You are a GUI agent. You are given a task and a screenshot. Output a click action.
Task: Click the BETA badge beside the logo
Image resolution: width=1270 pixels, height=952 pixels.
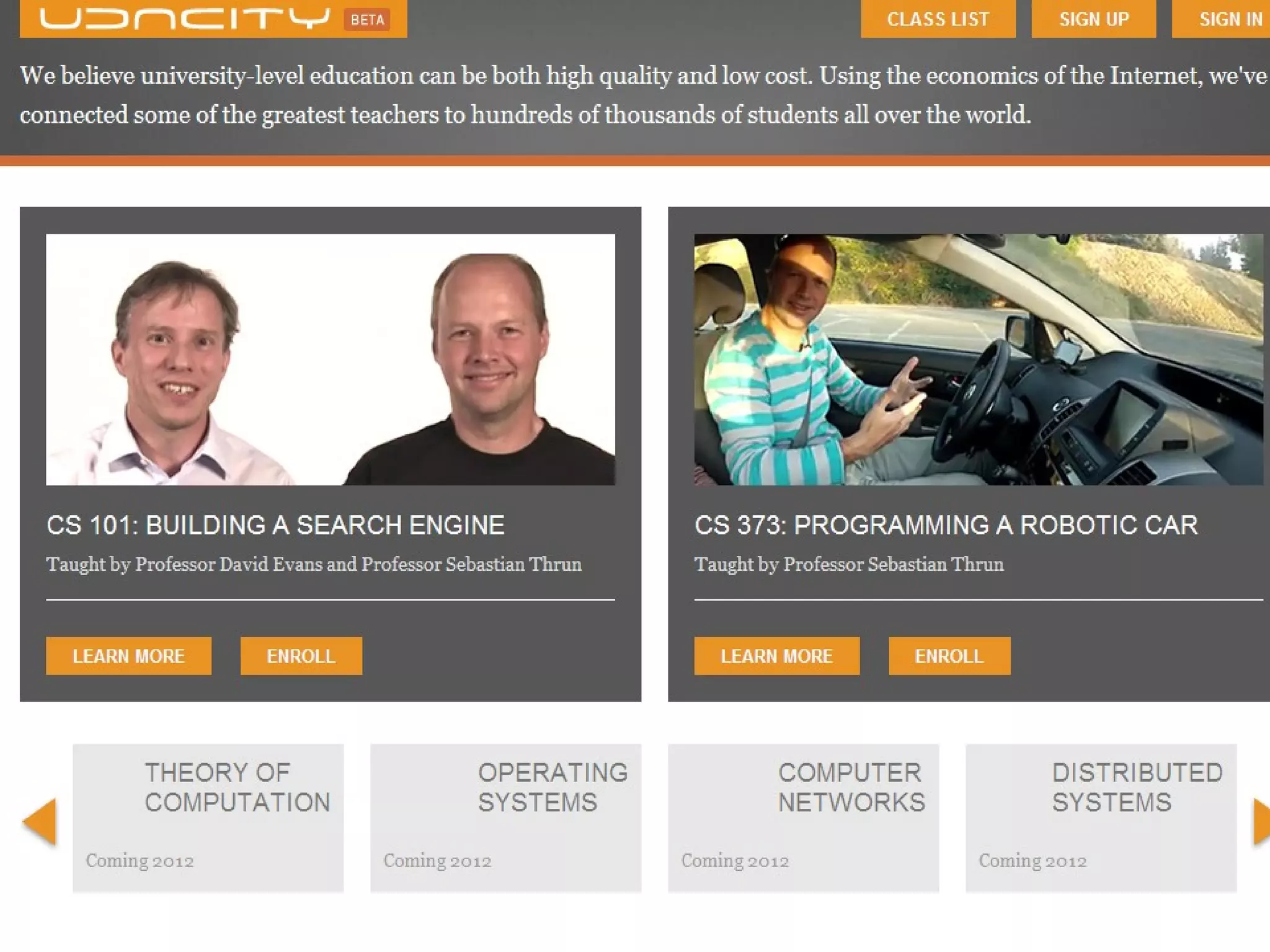pos(367,20)
